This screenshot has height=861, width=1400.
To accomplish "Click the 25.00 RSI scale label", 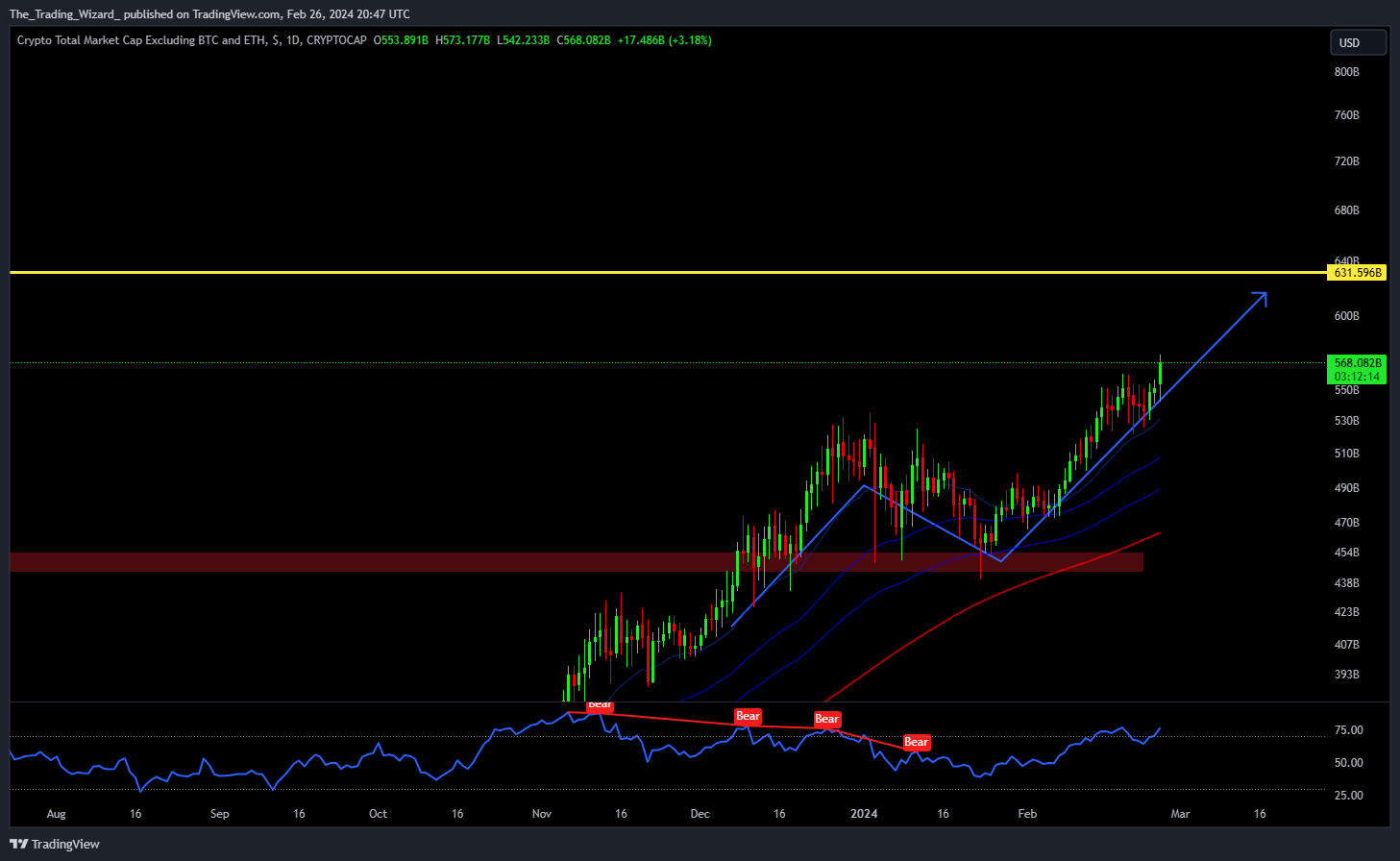I will pyautogui.click(x=1349, y=796).
